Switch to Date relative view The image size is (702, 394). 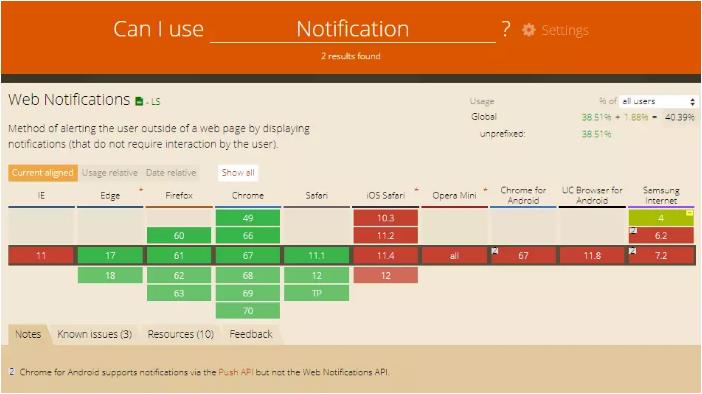[171, 173]
